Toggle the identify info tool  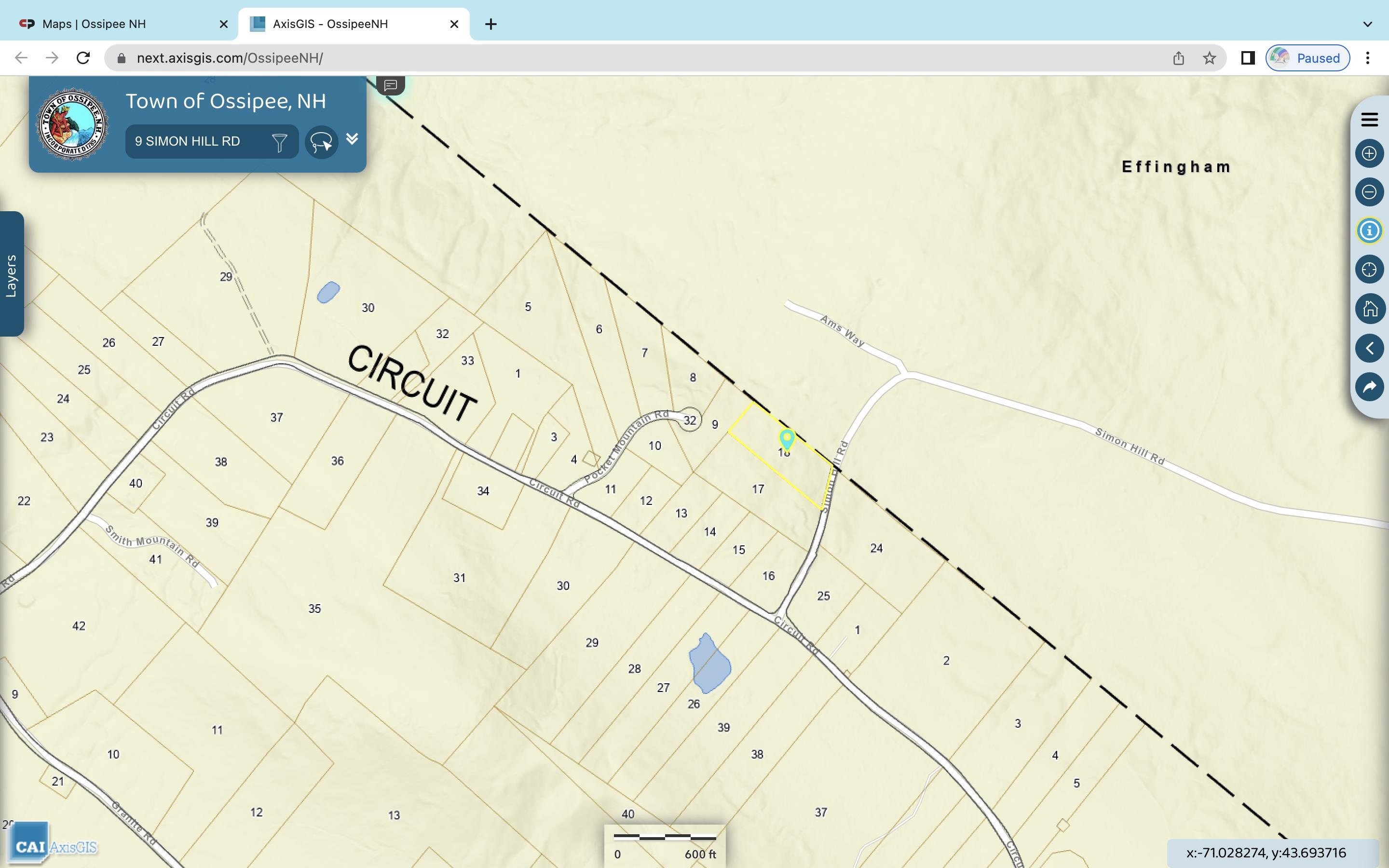[1369, 231]
